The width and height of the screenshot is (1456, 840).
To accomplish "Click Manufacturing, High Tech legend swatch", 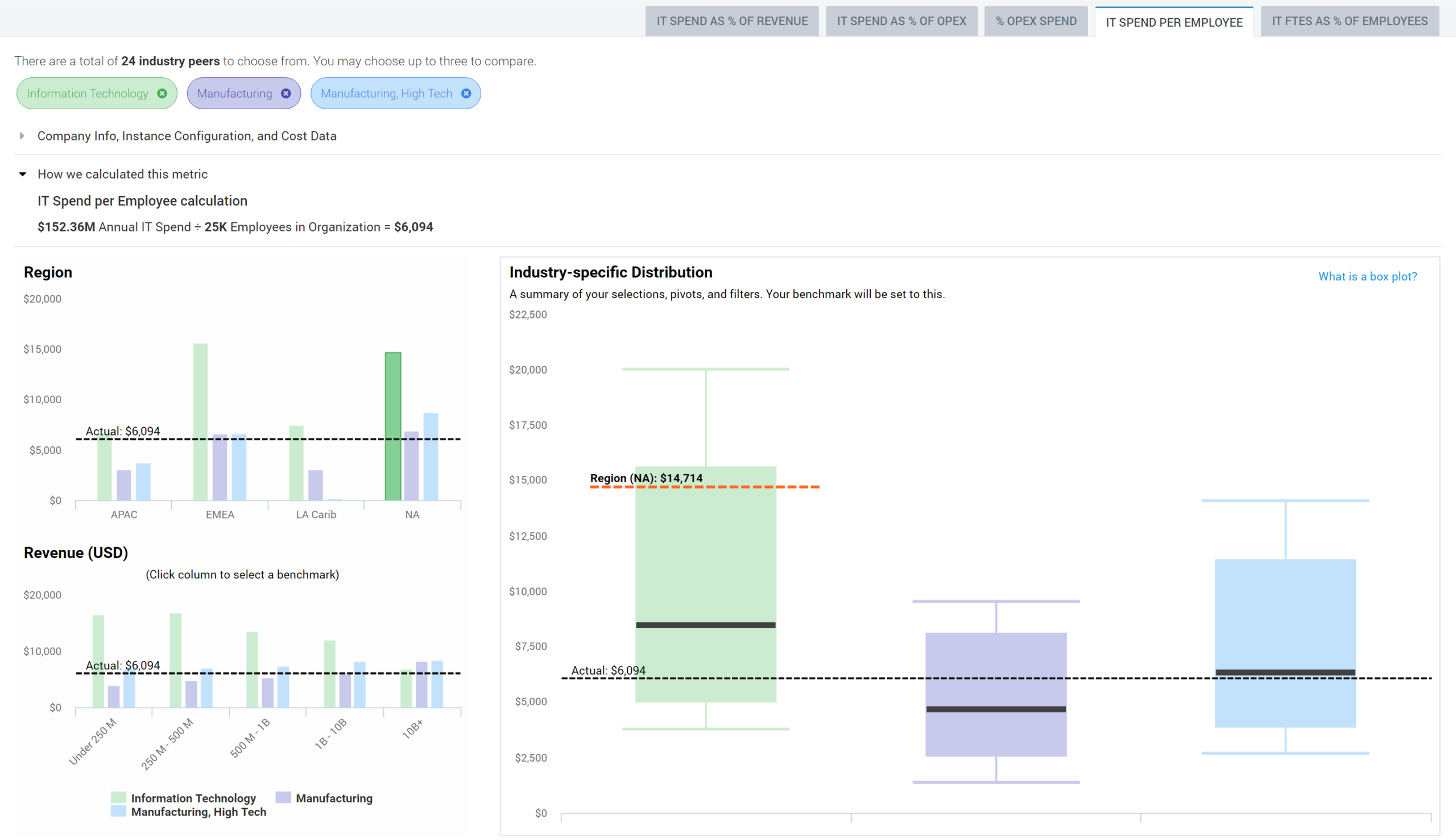I will click(x=118, y=811).
